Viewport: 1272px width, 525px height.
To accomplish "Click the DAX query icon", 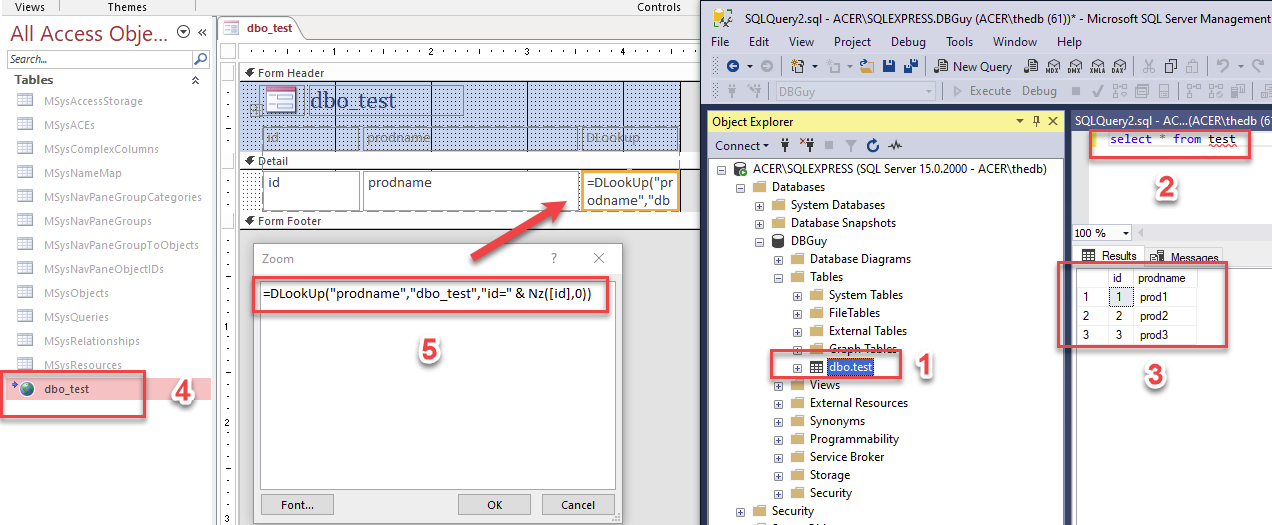I will [1120, 66].
